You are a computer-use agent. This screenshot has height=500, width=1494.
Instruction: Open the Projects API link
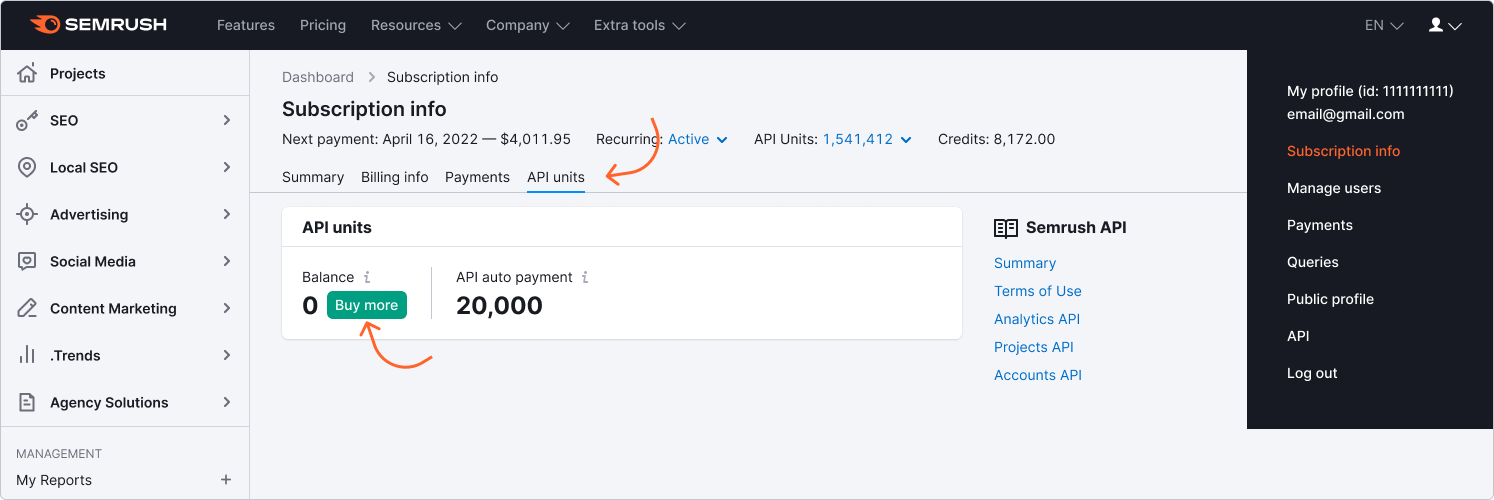click(x=1034, y=347)
